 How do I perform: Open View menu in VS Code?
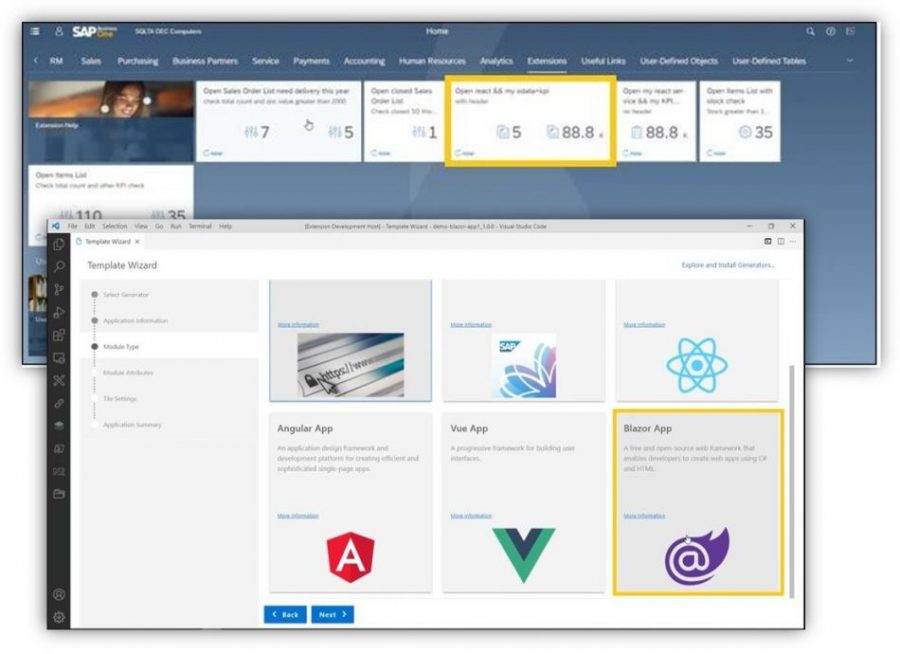tap(141, 226)
